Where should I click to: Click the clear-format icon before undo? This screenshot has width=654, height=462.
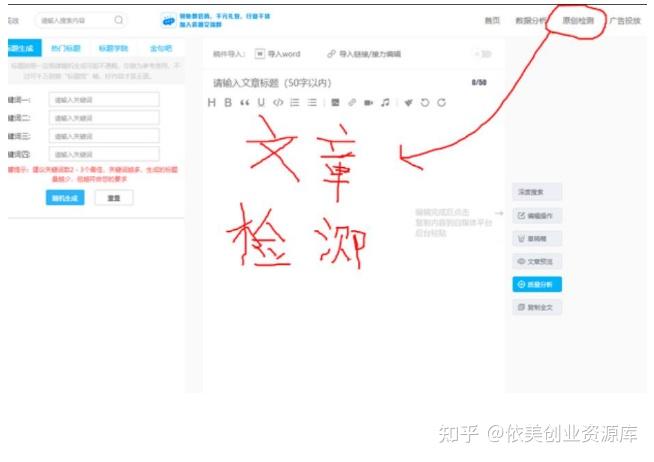point(408,103)
